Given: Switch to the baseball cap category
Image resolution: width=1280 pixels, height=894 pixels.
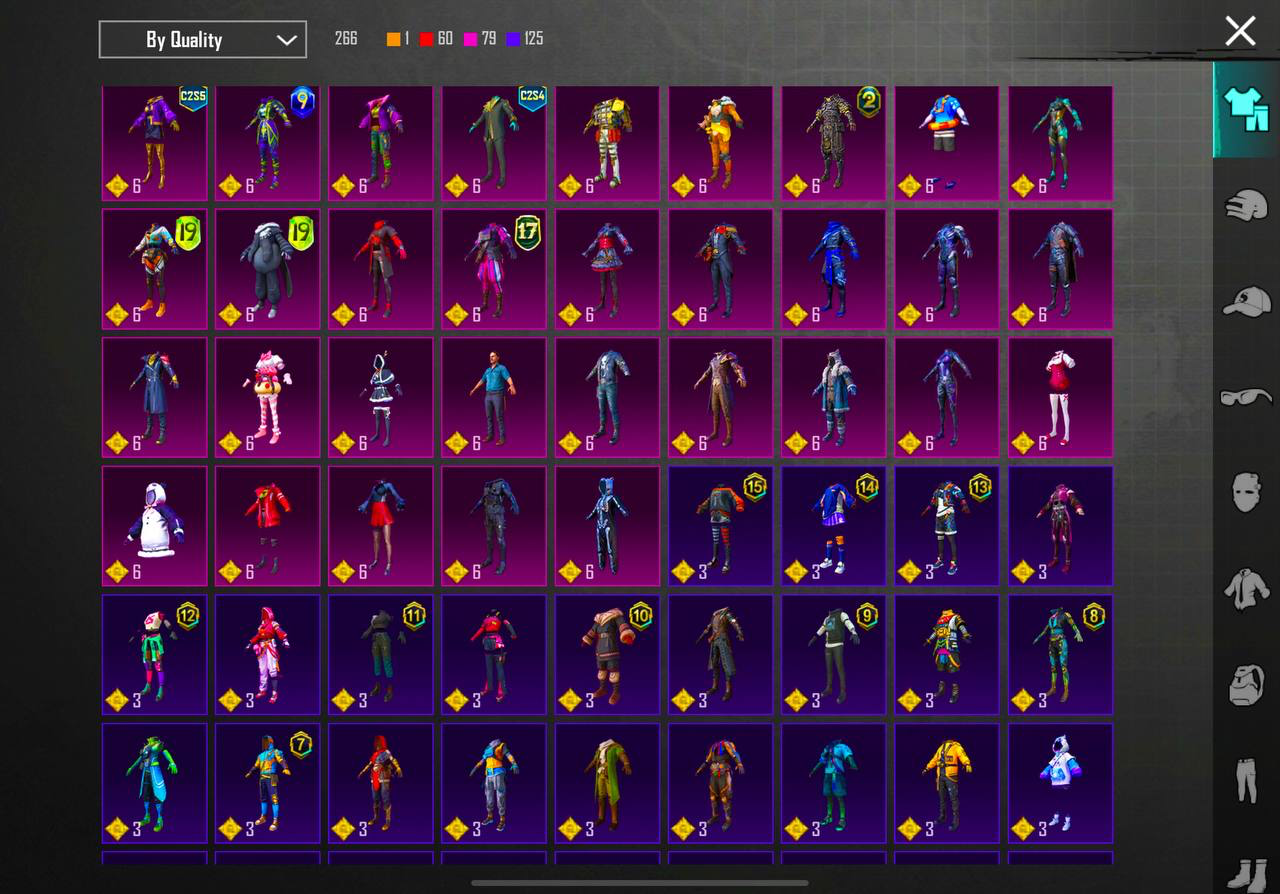Looking at the screenshot, I should click(x=1246, y=301).
